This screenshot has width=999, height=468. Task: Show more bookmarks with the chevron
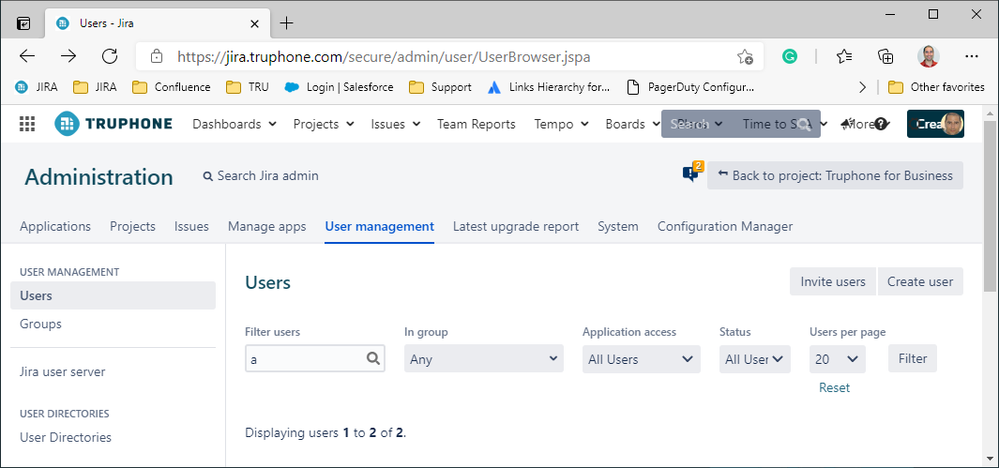pyautogui.click(x=863, y=87)
